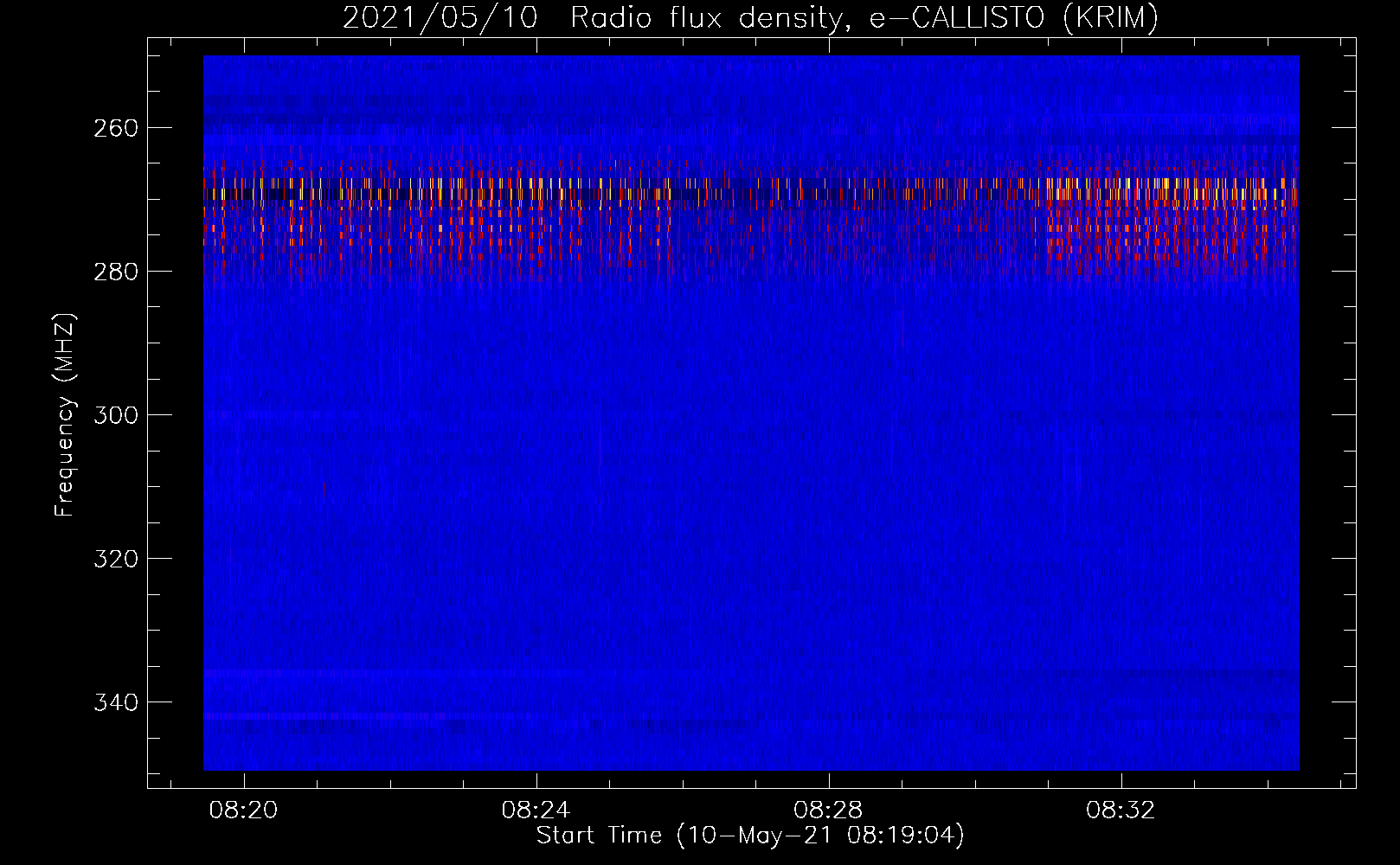Click the 280 frequency tick label

coord(115,272)
